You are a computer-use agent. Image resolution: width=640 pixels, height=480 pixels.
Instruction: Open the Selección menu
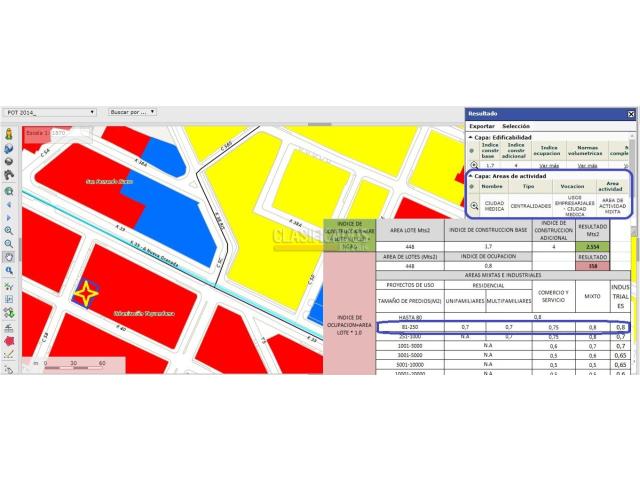point(516,126)
